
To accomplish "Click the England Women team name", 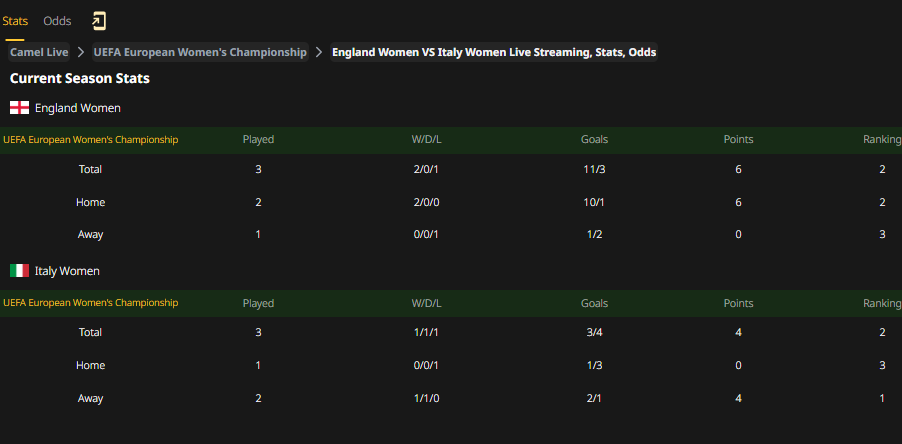I will tap(78, 108).
